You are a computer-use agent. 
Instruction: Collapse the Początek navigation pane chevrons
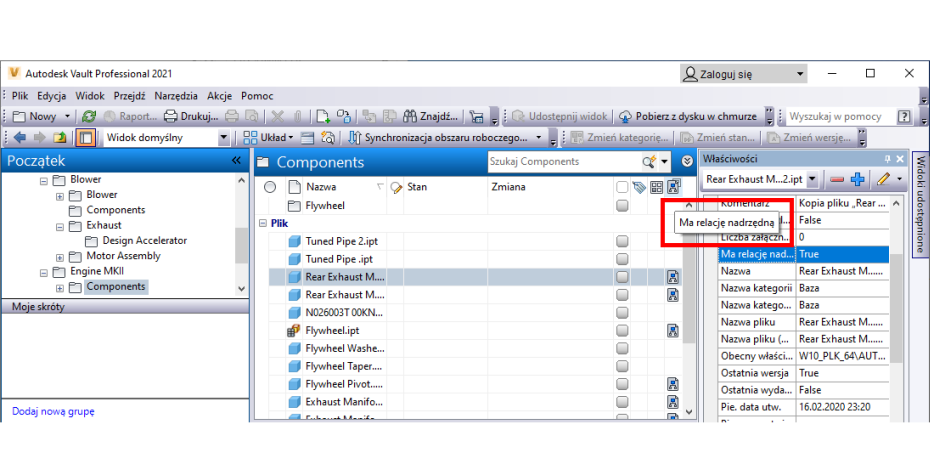point(236,161)
